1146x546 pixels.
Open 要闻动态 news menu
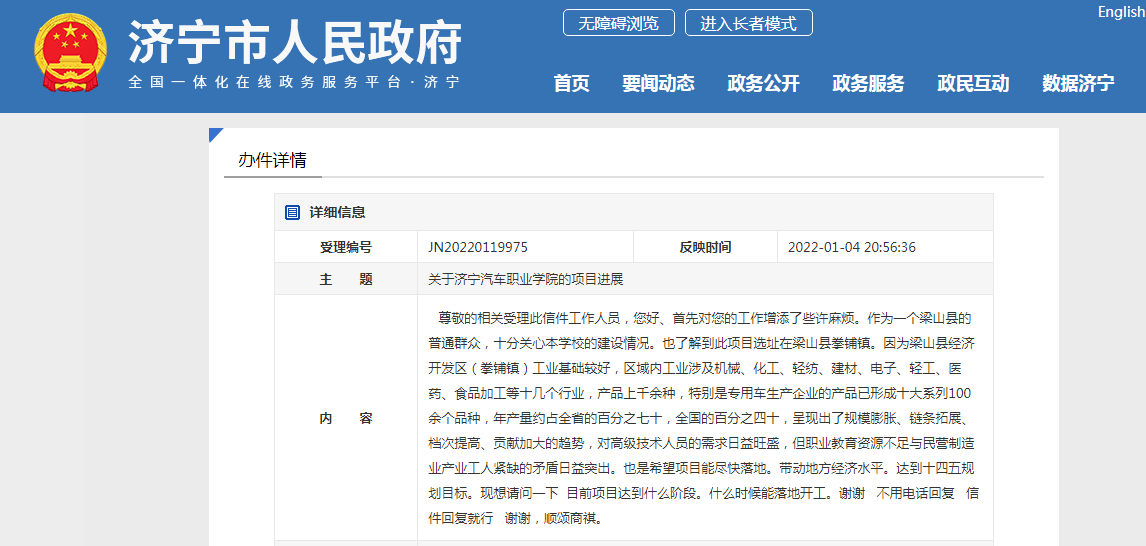tap(658, 83)
